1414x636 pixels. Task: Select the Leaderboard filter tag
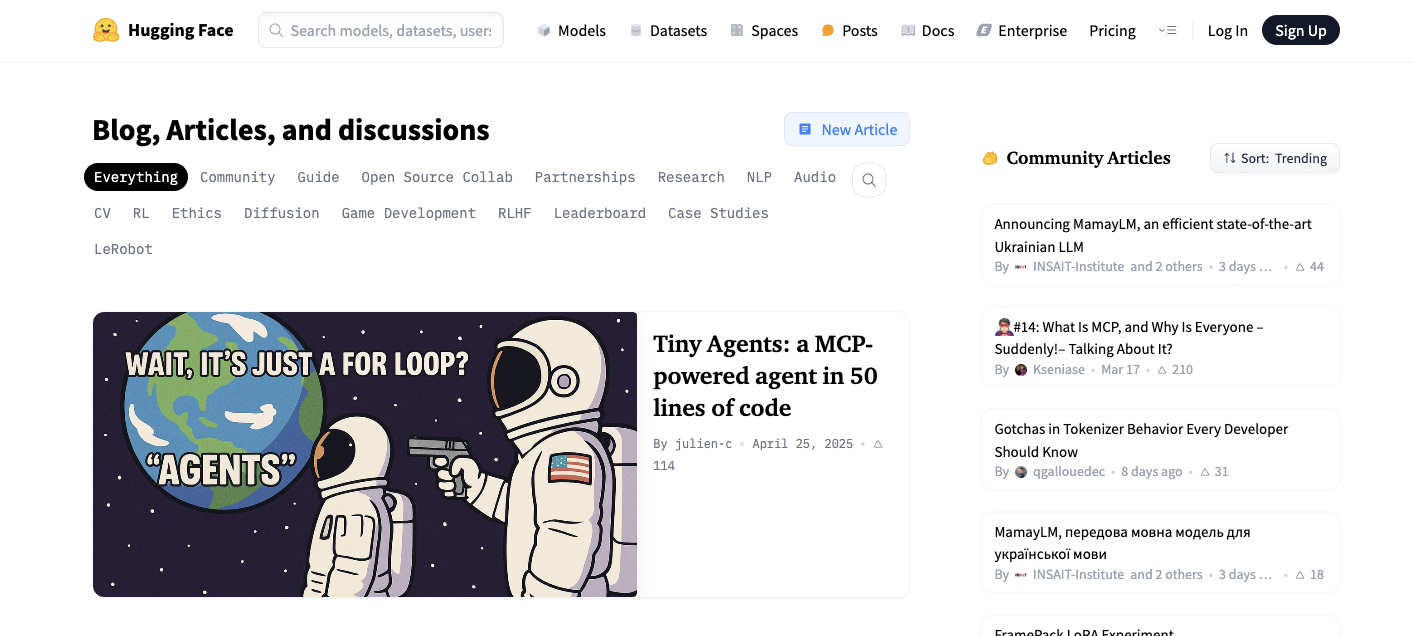(600, 213)
